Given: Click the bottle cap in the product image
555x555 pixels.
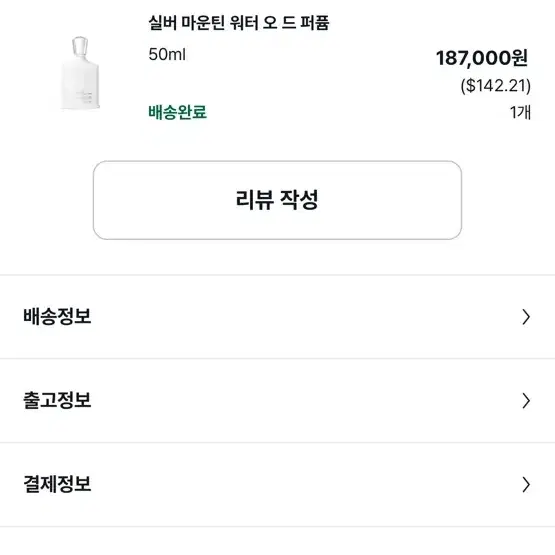Looking at the screenshot, I should pos(80,45).
